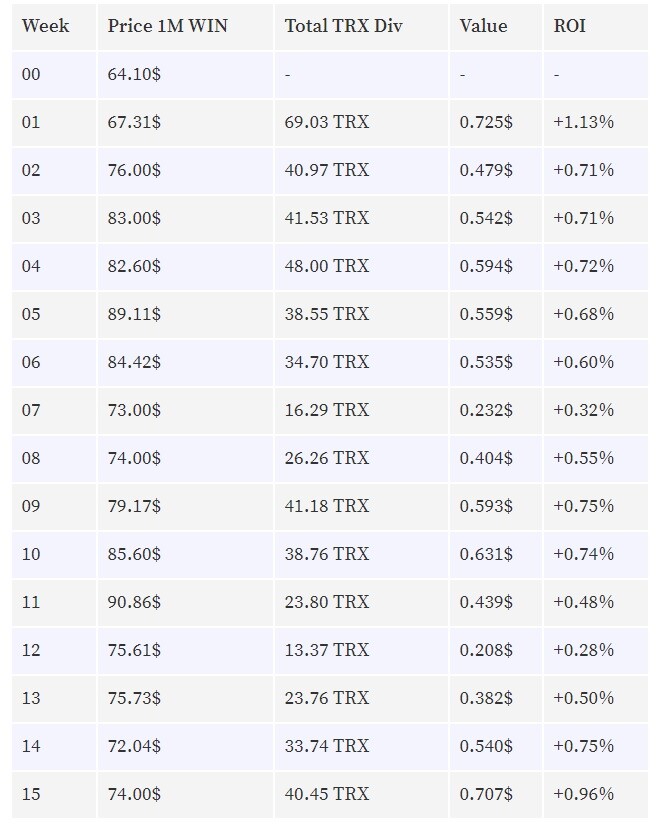Click the week 02 row label

point(30,170)
